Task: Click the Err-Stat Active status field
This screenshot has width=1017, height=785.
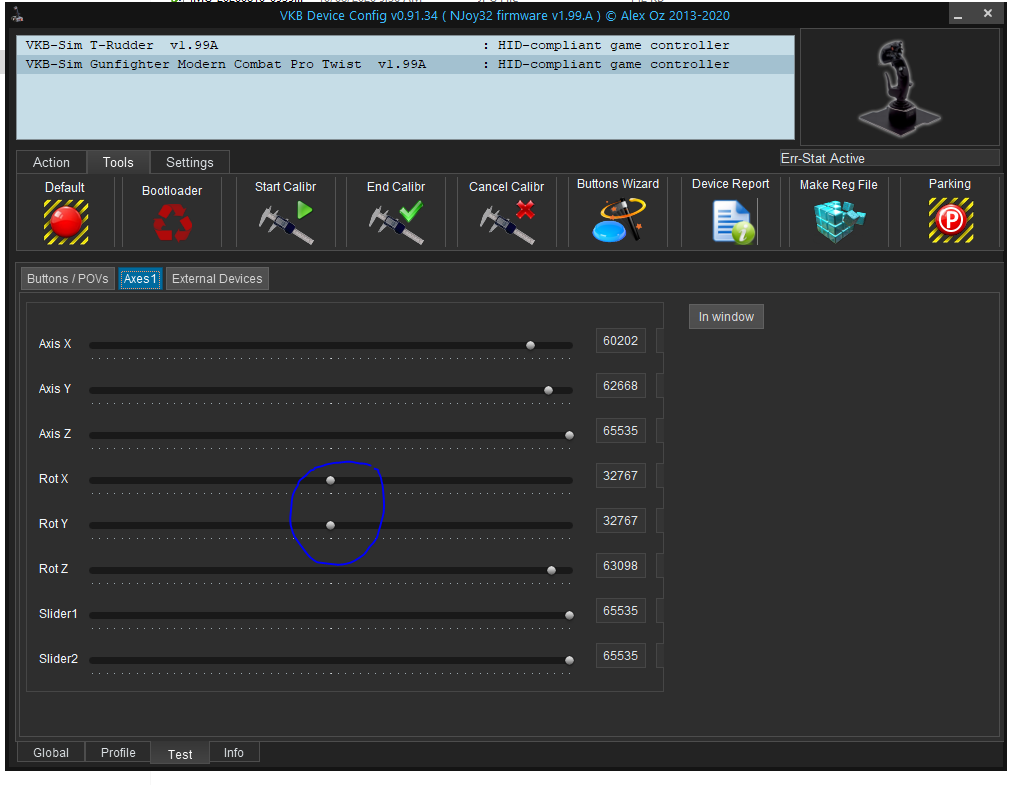Action: point(889,158)
